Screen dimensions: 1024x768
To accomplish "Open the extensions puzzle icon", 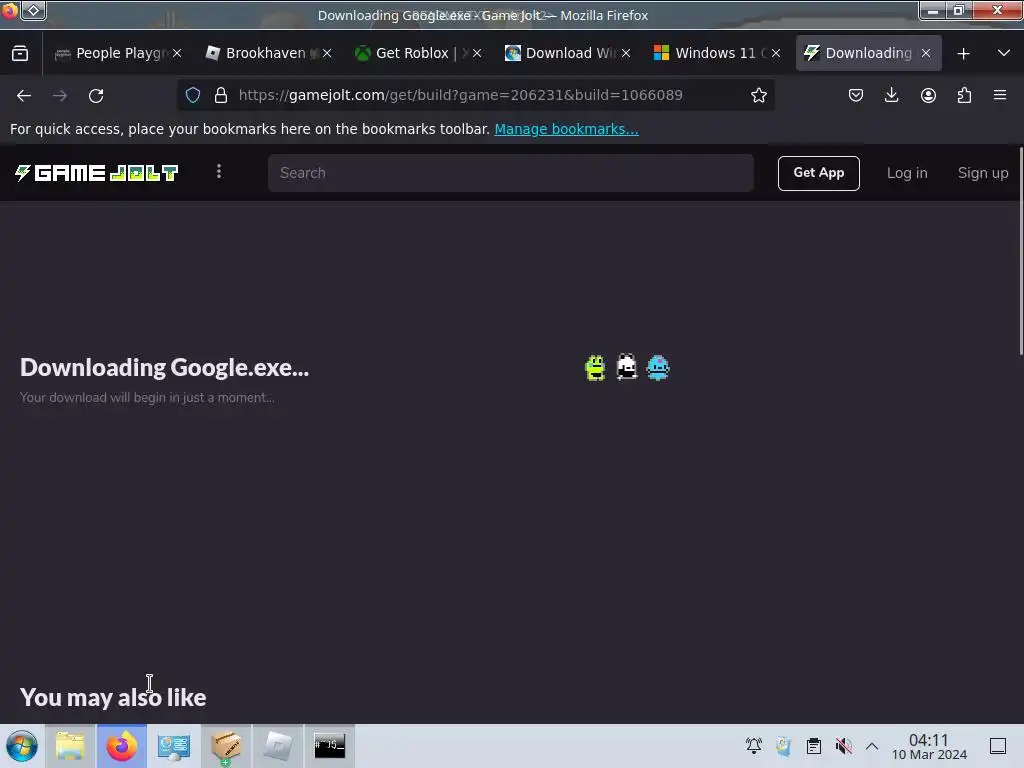I will click(x=964, y=95).
